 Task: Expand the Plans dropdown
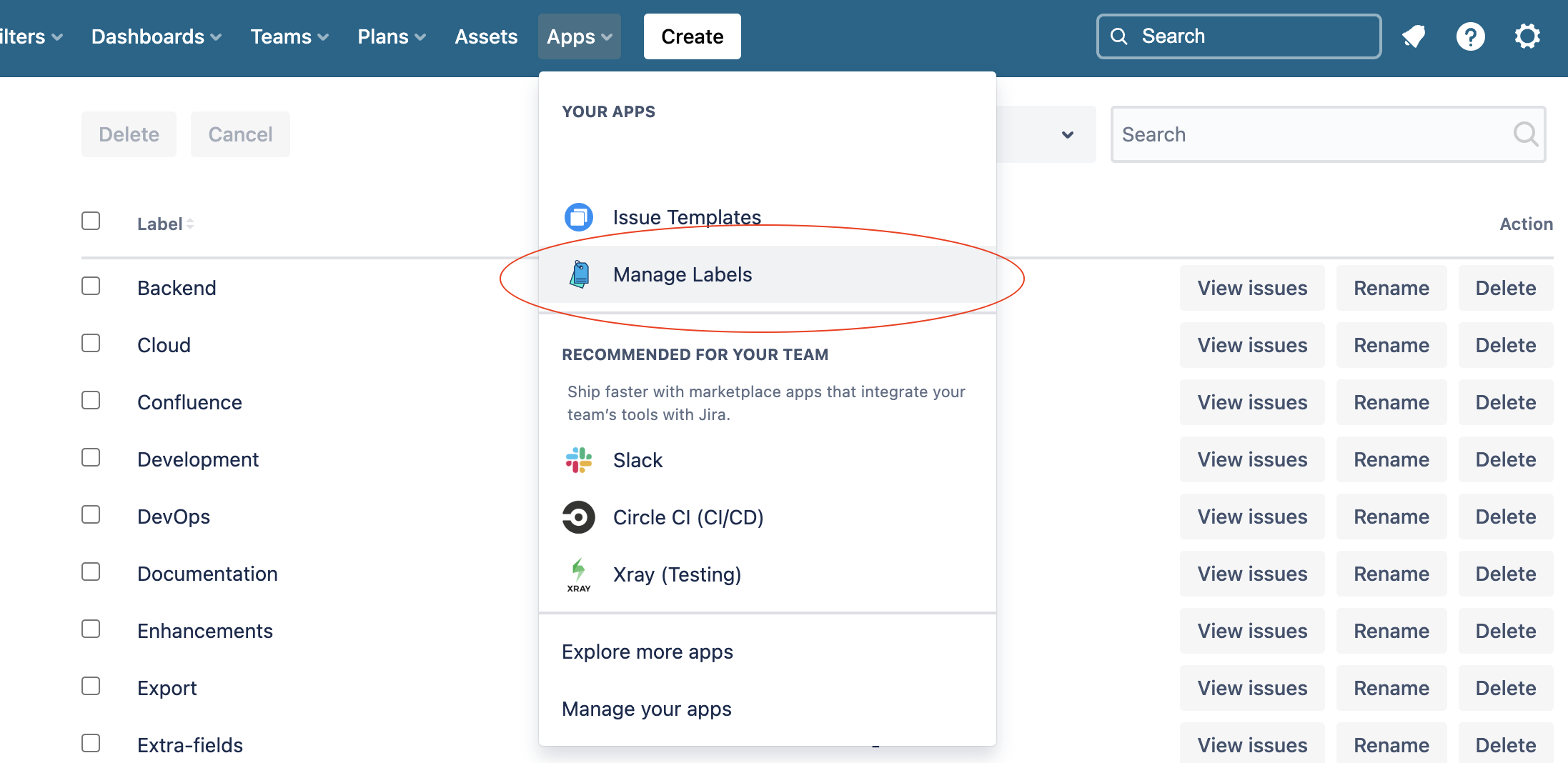392,36
